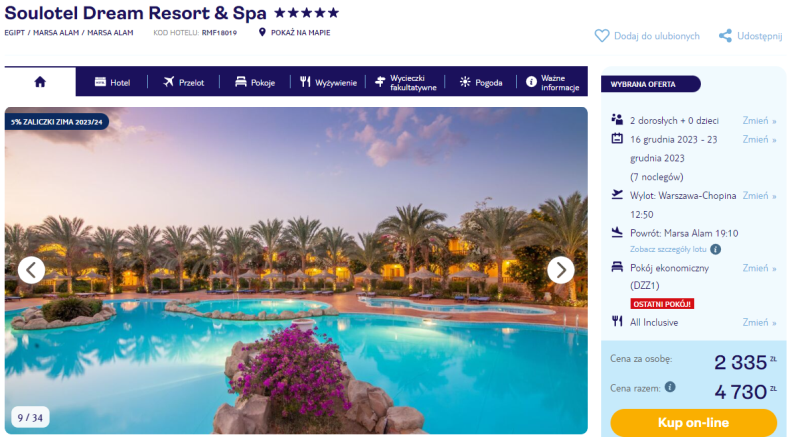
Task: Show the previous gallery photo arrow
Action: (31, 270)
